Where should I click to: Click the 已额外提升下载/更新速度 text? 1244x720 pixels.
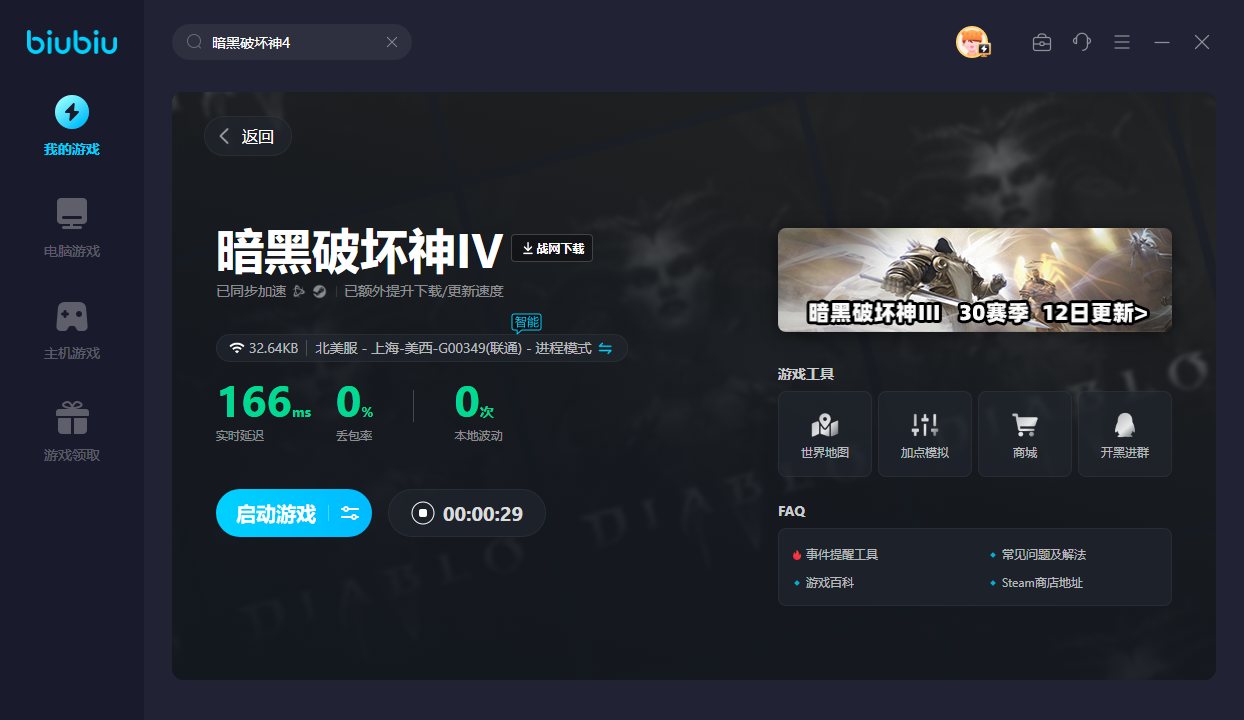(x=424, y=292)
